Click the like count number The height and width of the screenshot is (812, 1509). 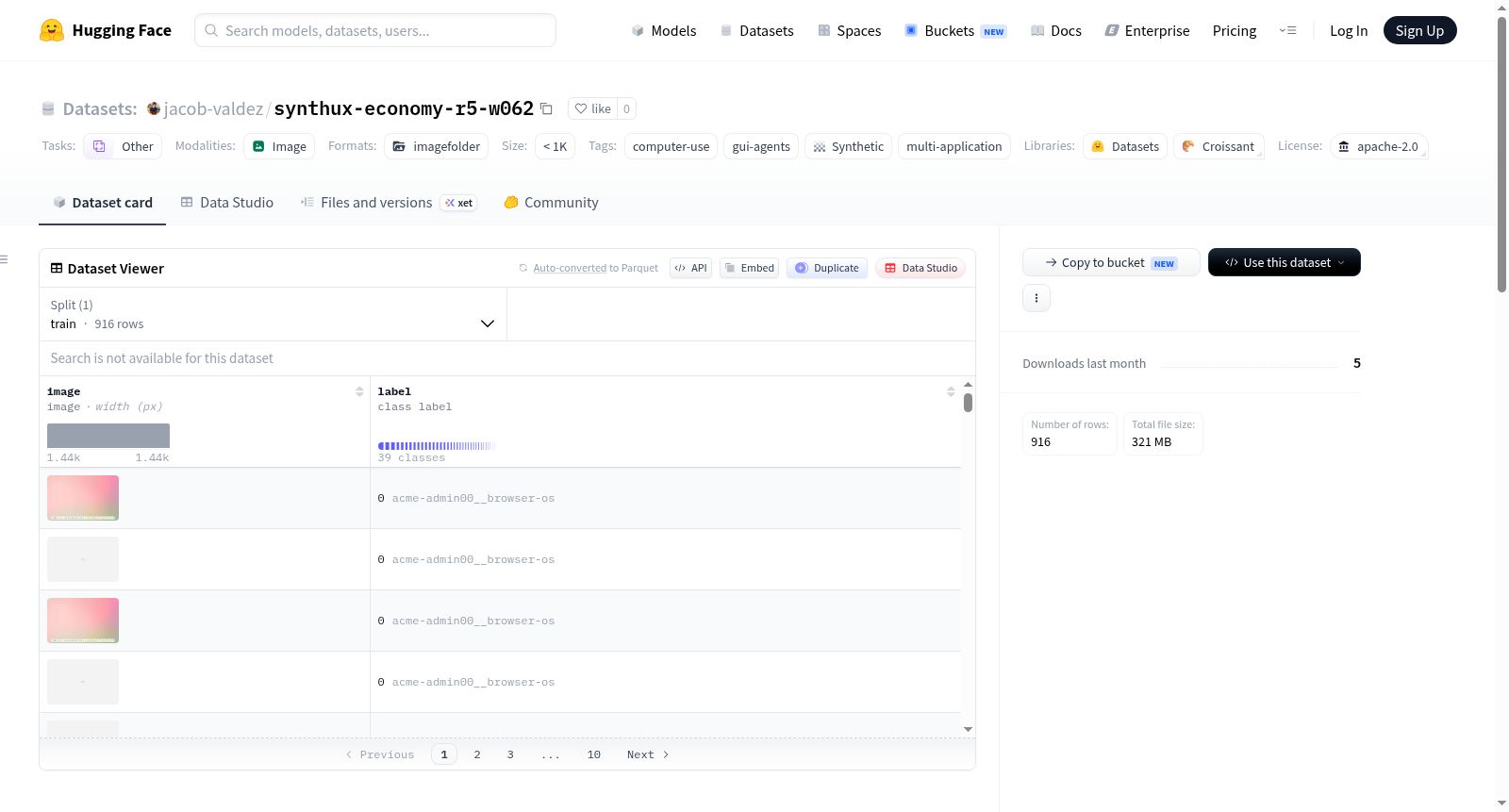(x=626, y=108)
